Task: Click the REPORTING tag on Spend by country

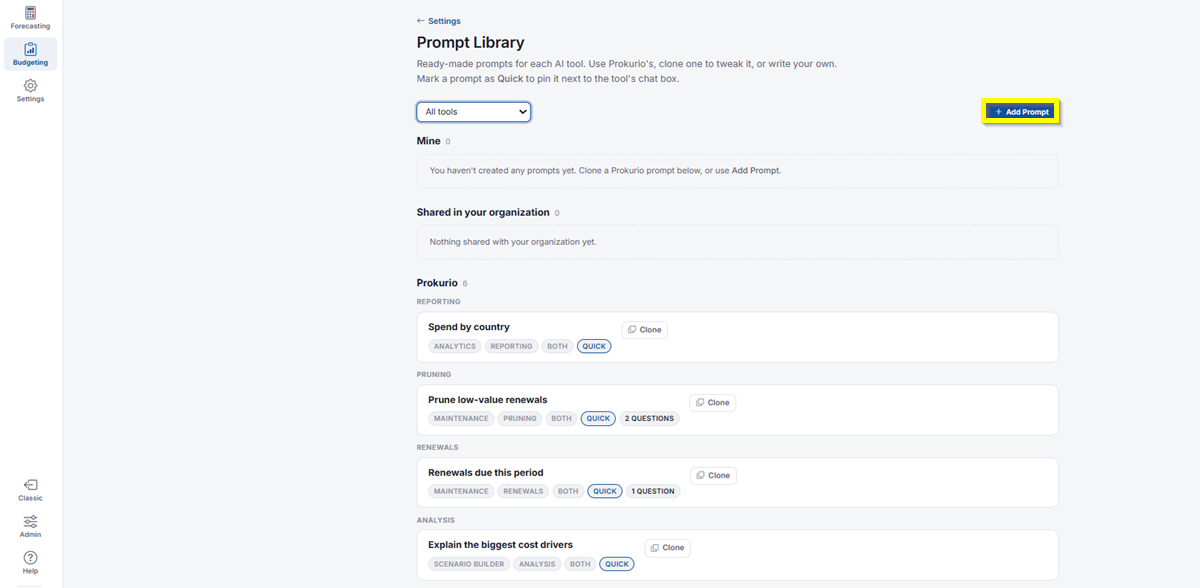Action: pos(512,346)
